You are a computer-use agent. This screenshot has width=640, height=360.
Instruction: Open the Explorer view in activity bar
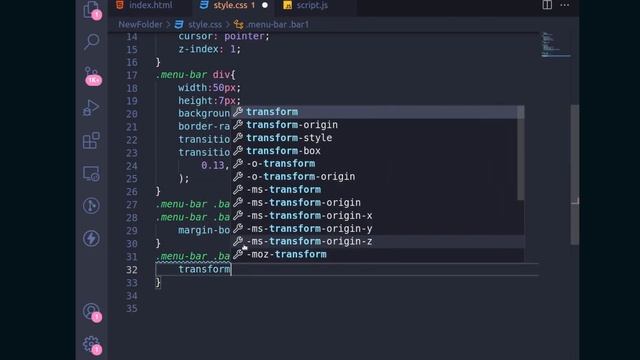(91, 9)
